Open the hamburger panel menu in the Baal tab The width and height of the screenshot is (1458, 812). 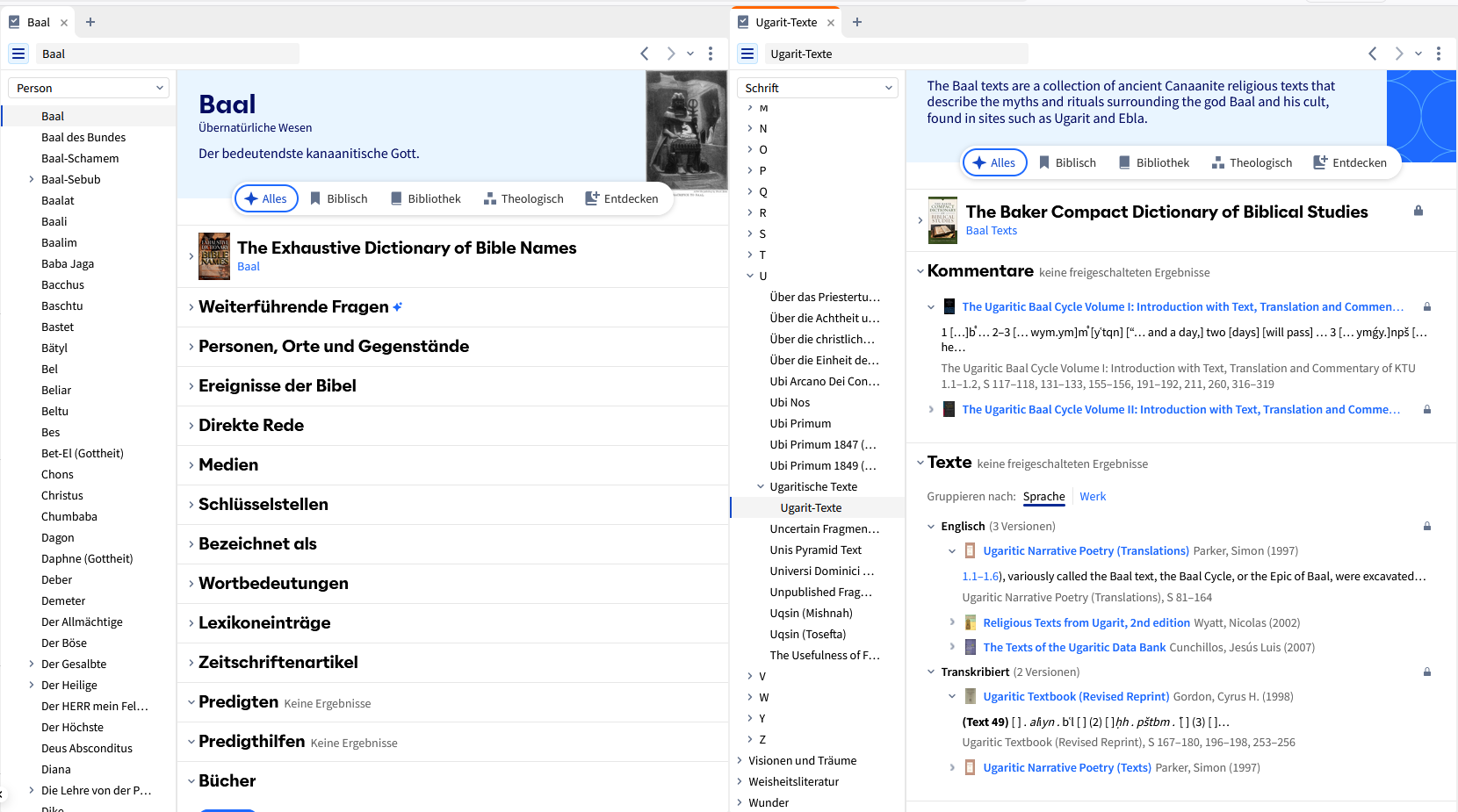tap(18, 54)
